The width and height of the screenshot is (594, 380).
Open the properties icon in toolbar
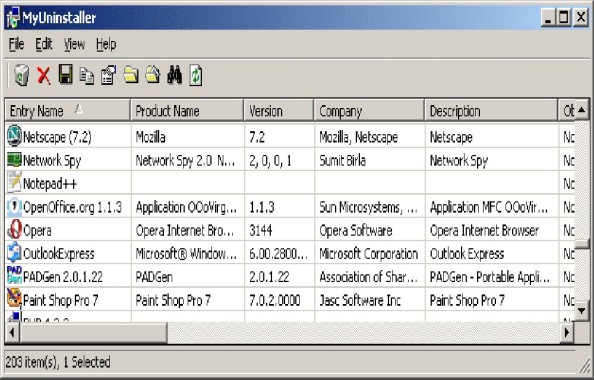(x=108, y=75)
